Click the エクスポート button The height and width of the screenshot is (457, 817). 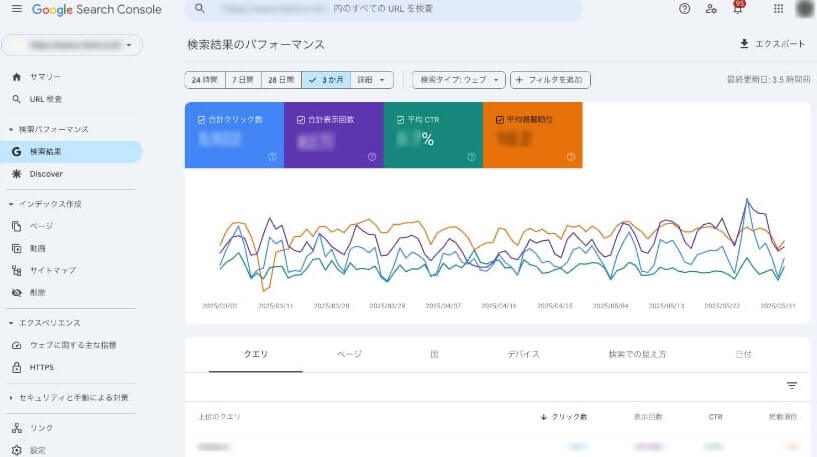(772, 44)
